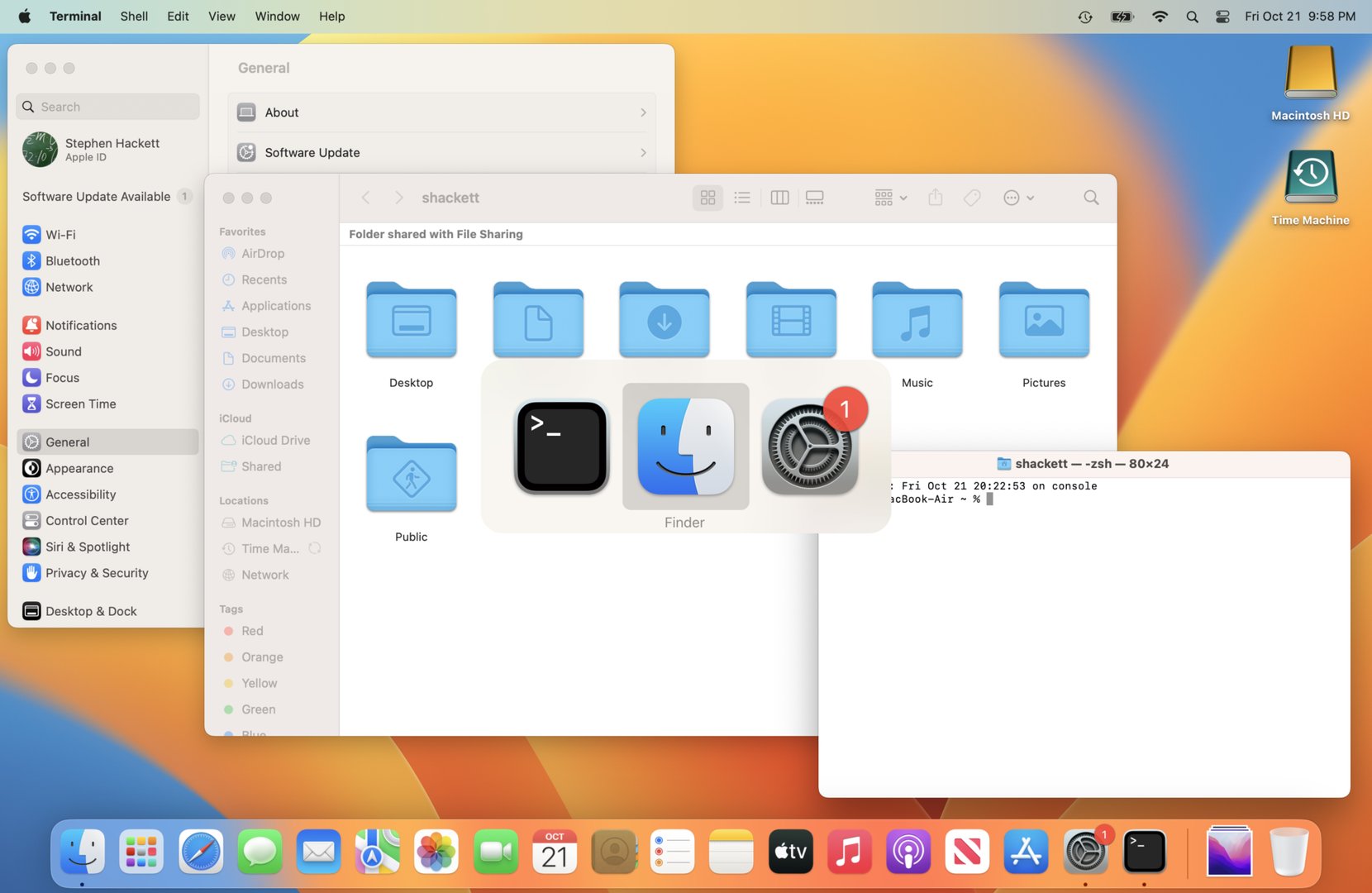Open the Apple menu
This screenshot has width=1372, height=893.
(x=24, y=17)
